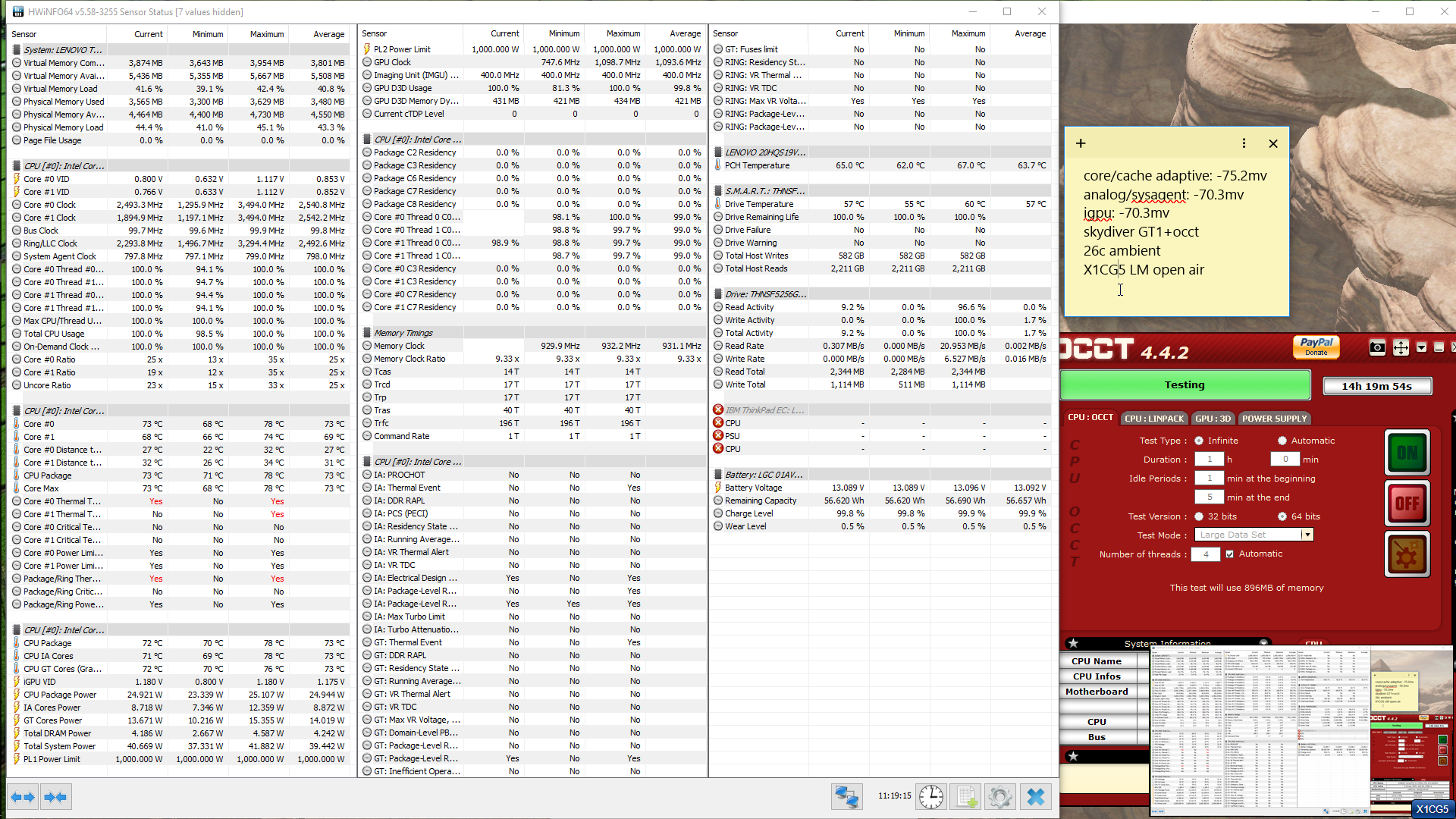Click the Duration minutes input field
Viewport: 1456px width, 819px height.
[x=1285, y=460]
